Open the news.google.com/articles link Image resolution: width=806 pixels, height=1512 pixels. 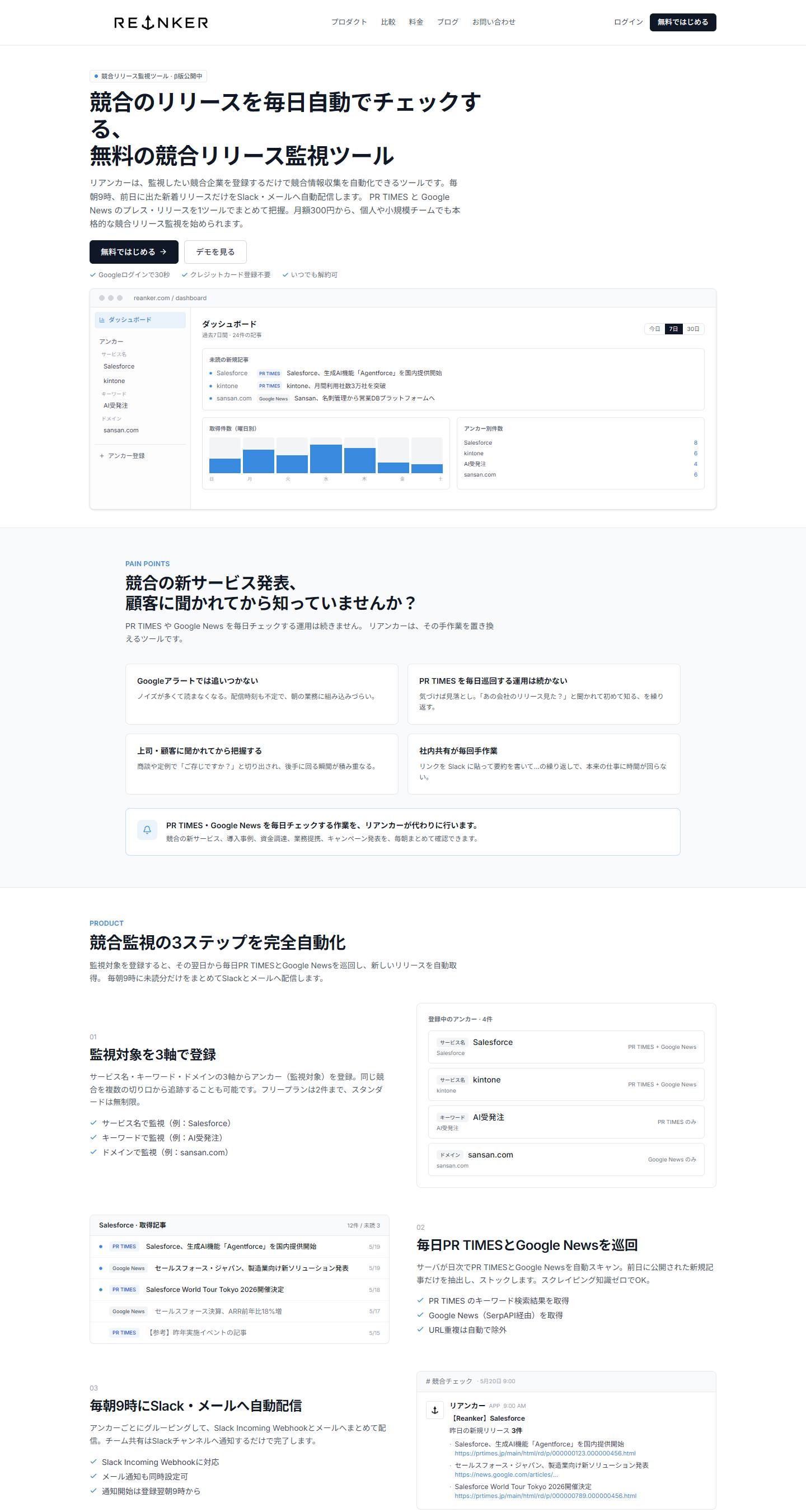(506, 1474)
